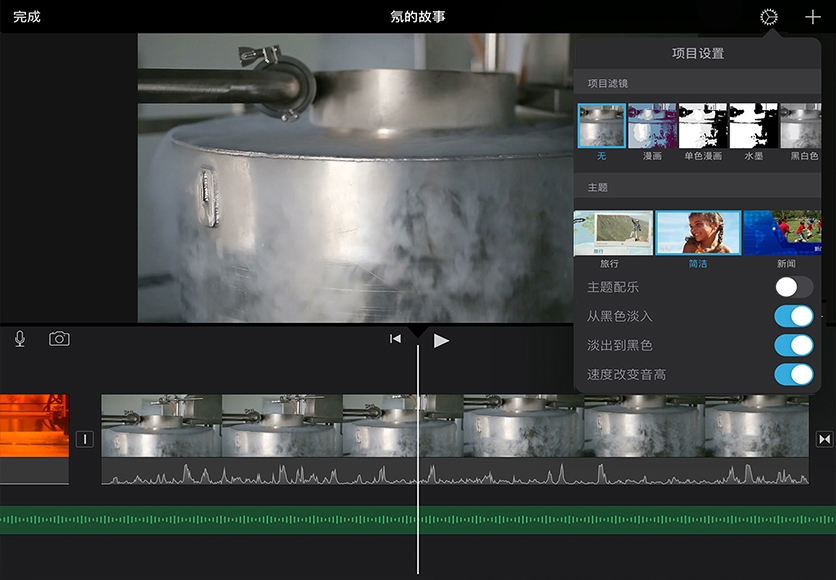Select the orange clip at the timeline's left
836x580 pixels.
(34, 426)
